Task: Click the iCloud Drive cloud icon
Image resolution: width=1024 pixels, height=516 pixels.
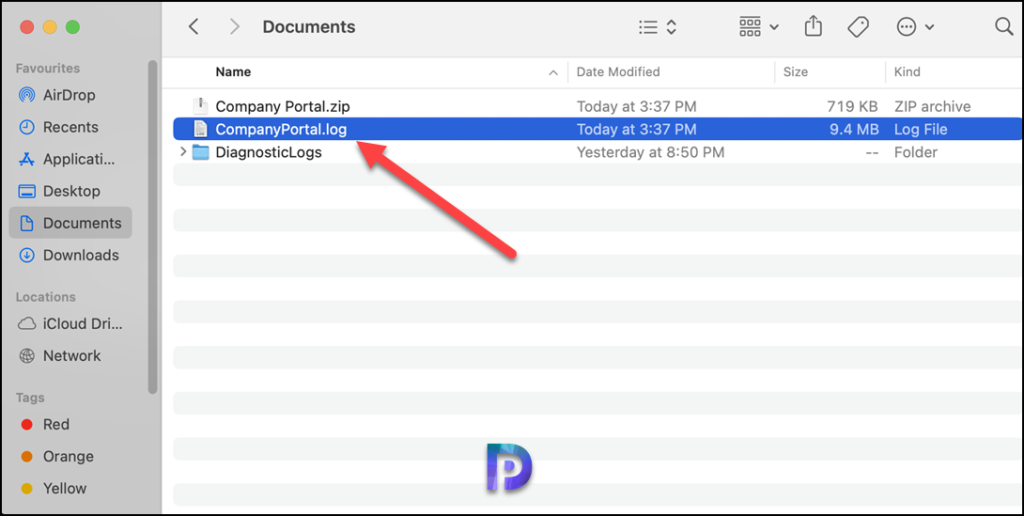Action: (x=27, y=324)
